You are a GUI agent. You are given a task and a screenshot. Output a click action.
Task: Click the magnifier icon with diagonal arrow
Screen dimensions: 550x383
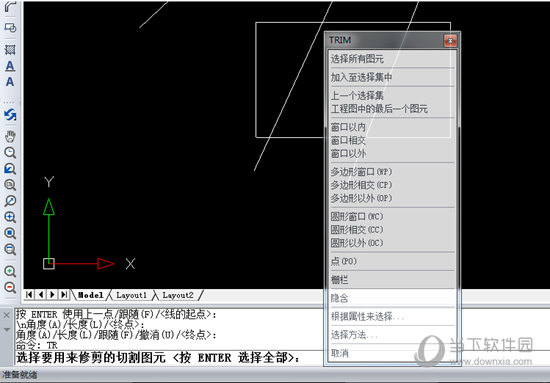(10, 201)
